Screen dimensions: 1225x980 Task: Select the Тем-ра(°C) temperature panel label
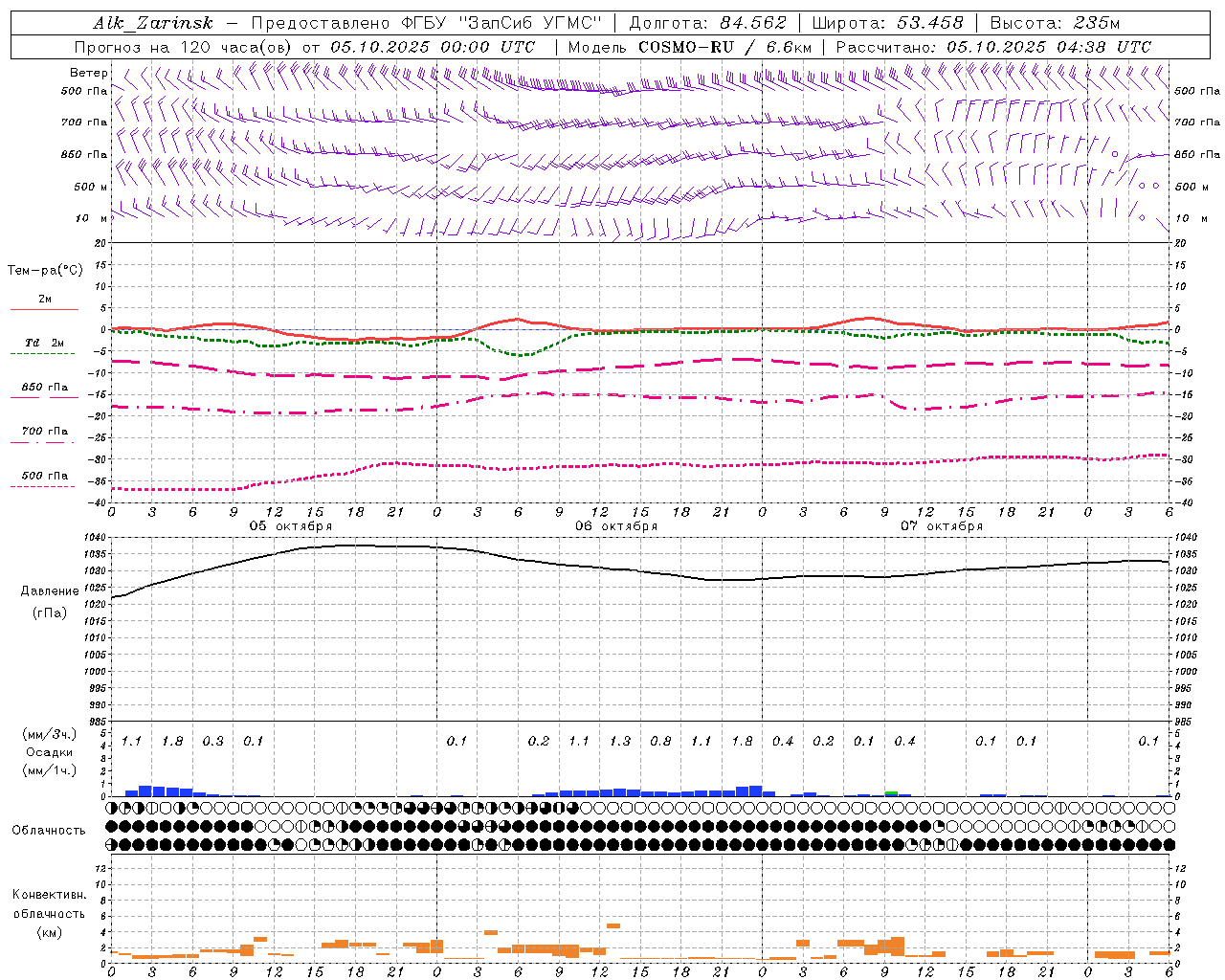click(x=45, y=271)
